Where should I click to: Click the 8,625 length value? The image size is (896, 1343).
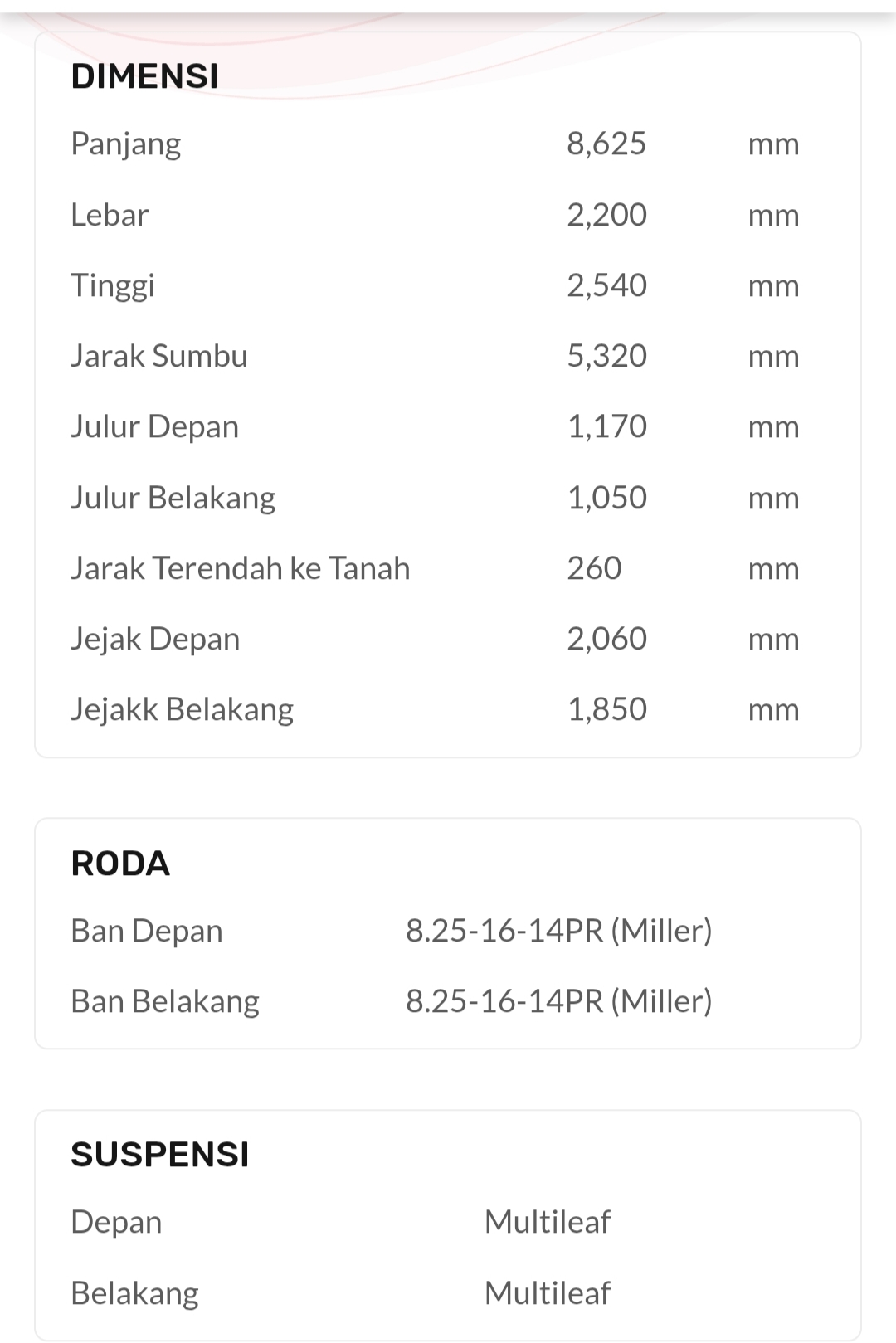coord(606,144)
